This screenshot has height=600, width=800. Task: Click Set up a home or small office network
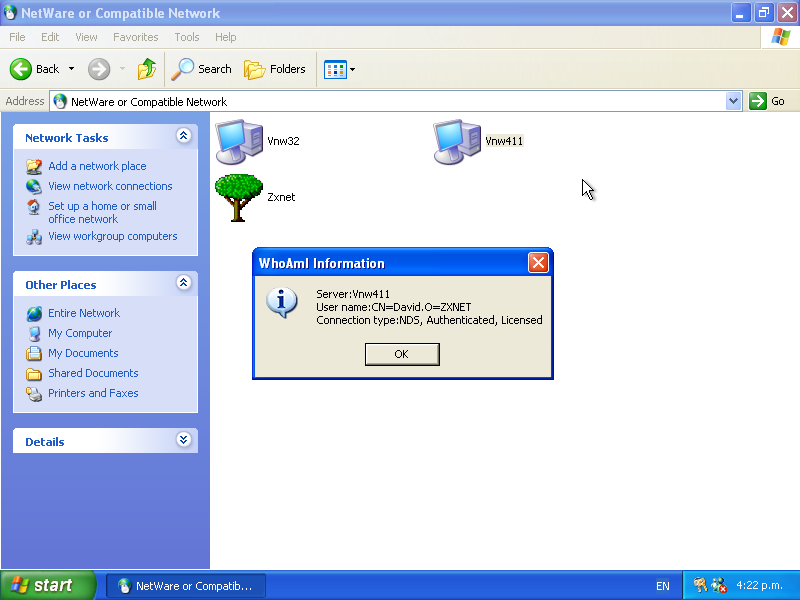pos(102,213)
